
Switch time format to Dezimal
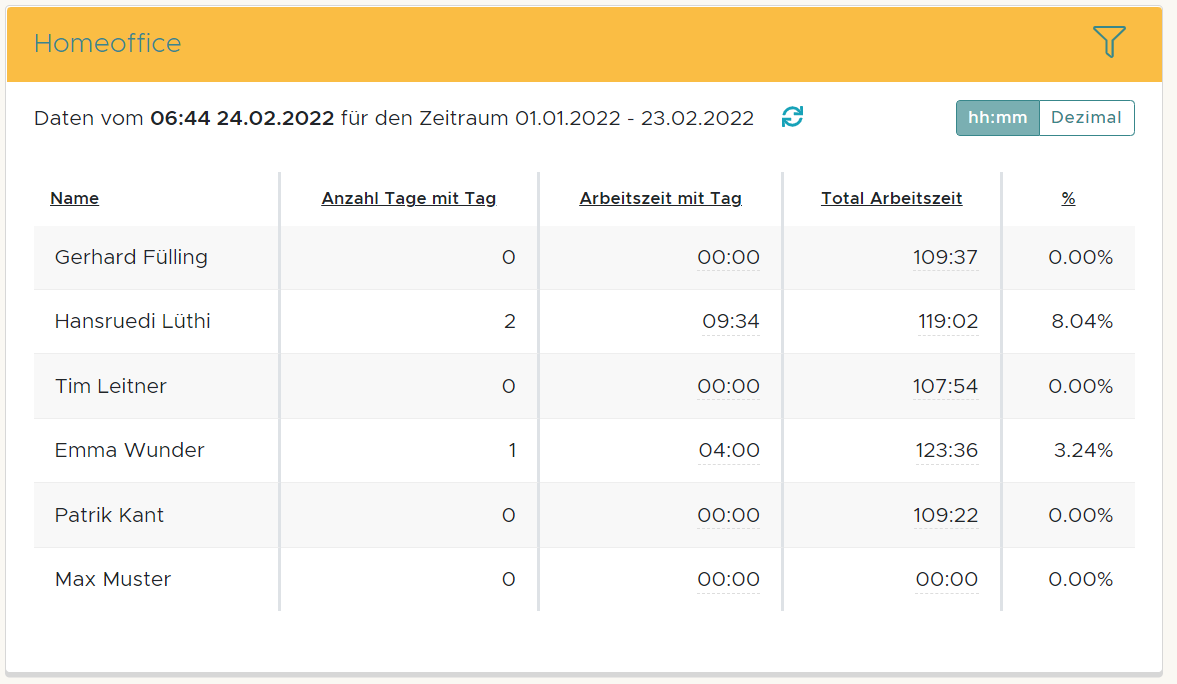(1086, 118)
